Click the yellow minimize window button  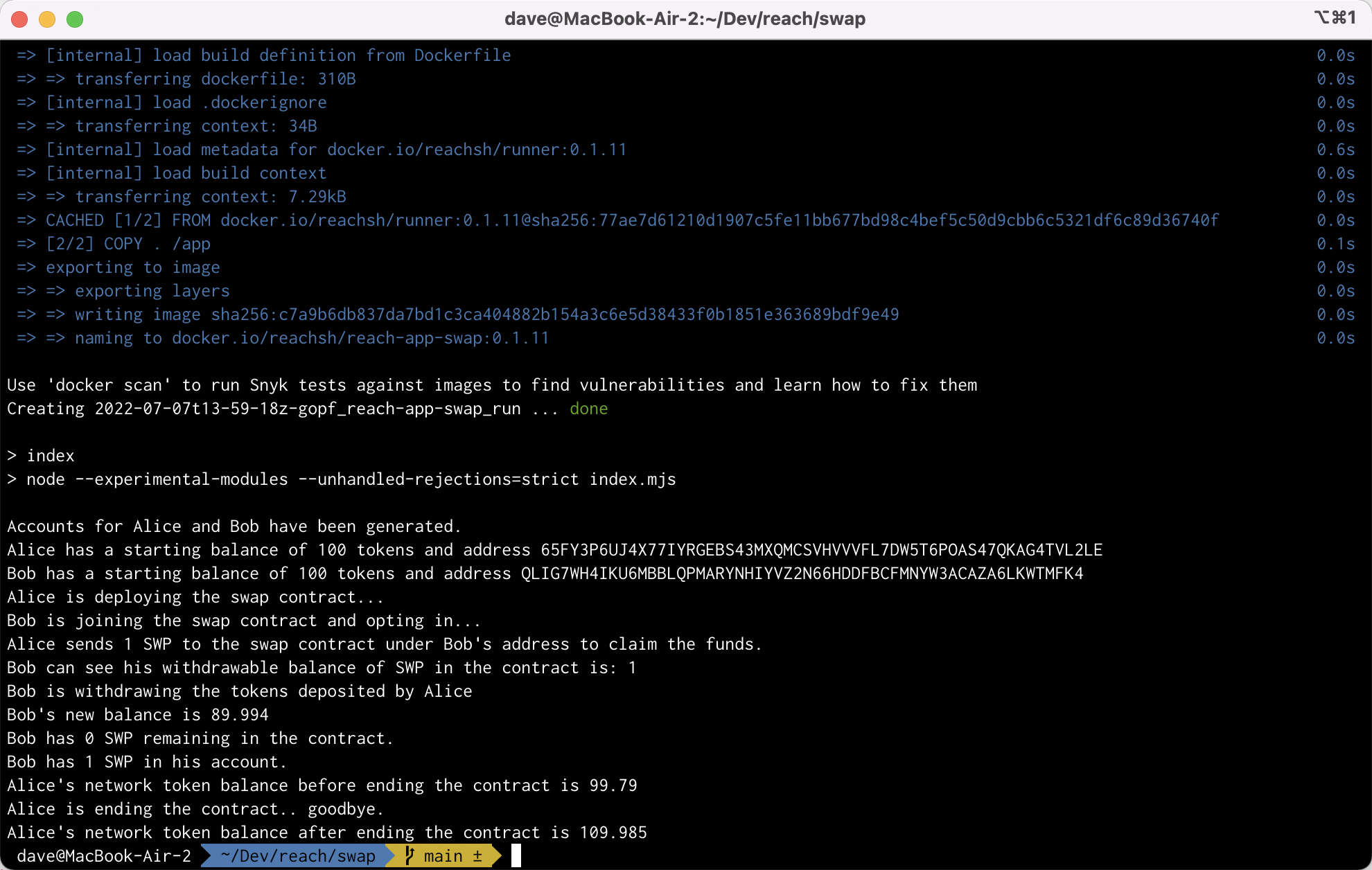coord(47,19)
